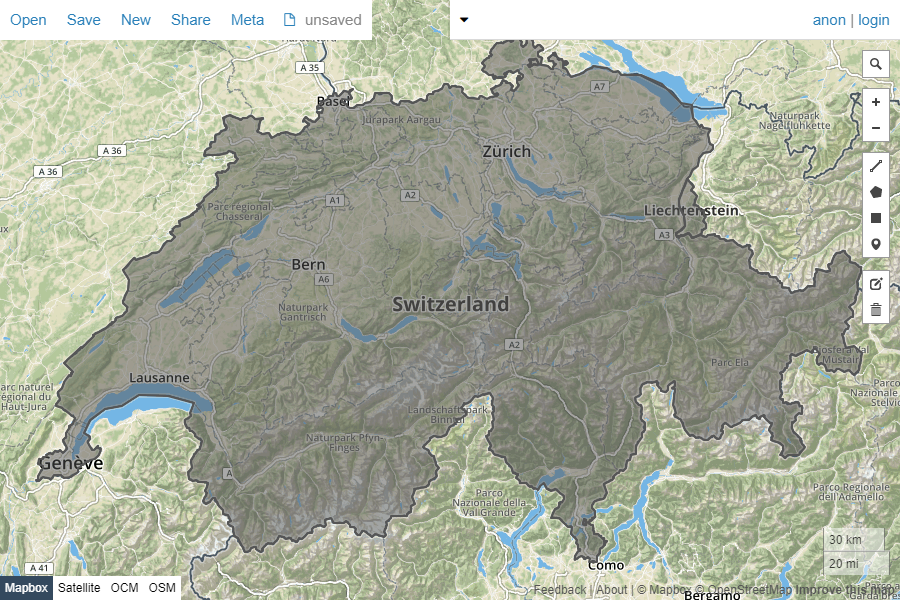
Task: Expand the dropdown next to the map thumbnail
Action: pyautogui.click(x=463, y=19)
